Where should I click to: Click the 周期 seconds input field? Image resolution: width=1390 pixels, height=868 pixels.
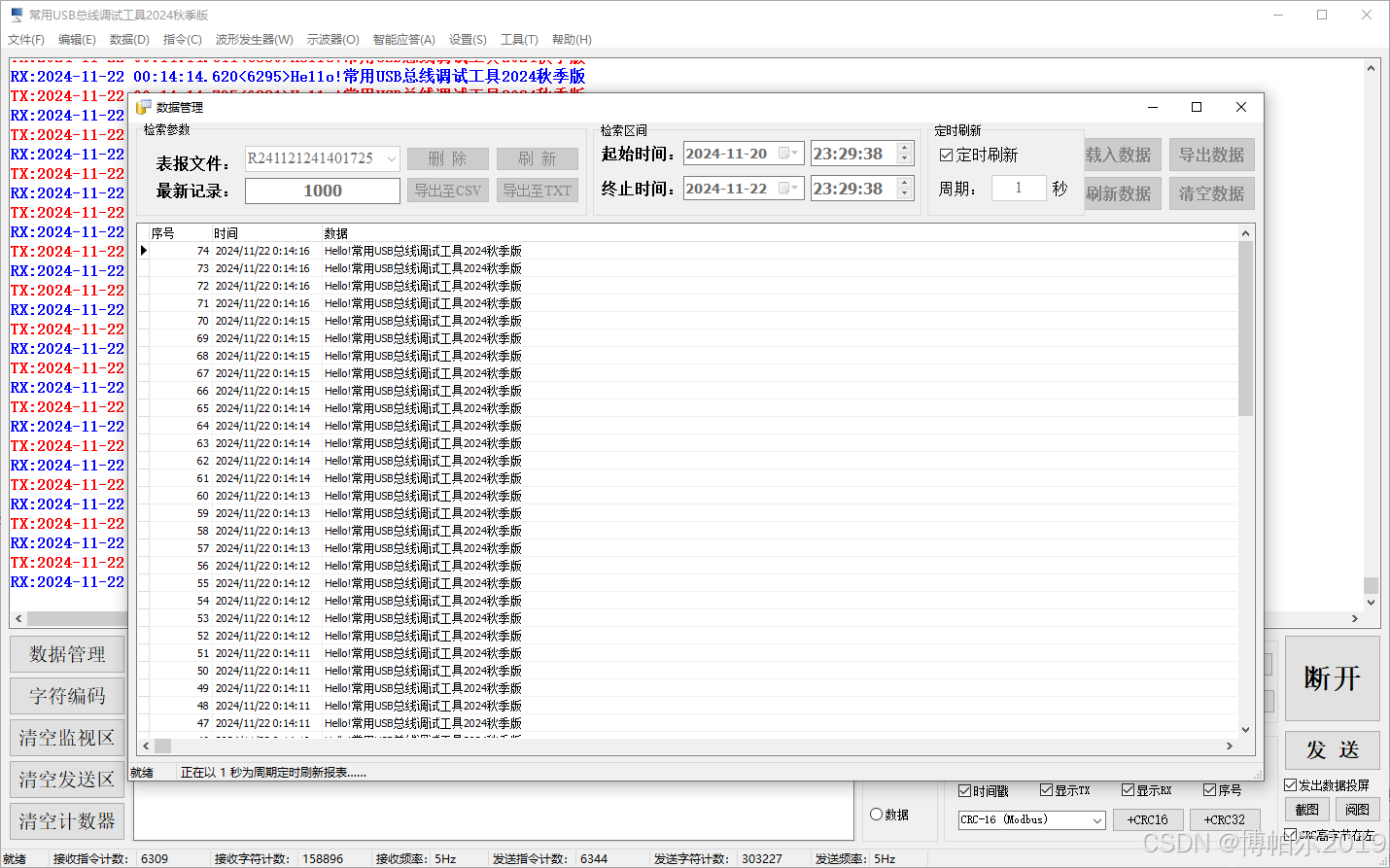pos(1019,188)
